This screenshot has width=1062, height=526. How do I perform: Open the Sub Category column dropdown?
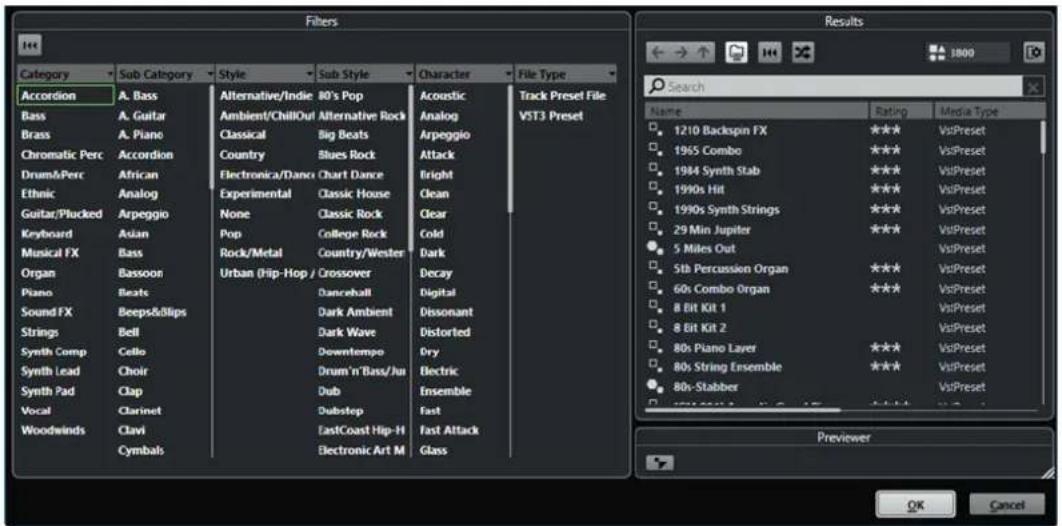point(209,74)
